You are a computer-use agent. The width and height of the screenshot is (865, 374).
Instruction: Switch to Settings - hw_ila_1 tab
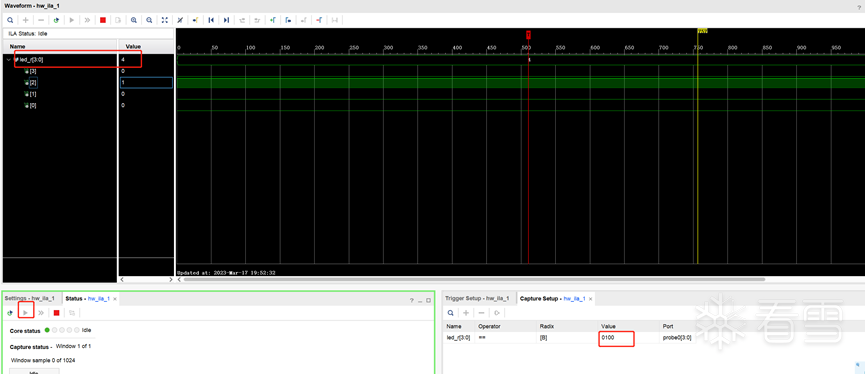click(30, 298)
